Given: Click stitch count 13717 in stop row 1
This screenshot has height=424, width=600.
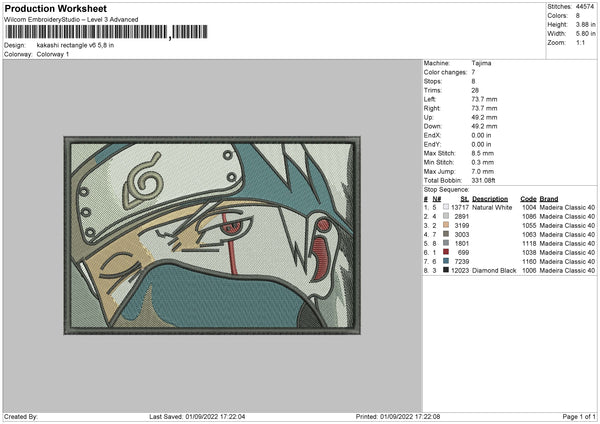Looking at the screenshot, I should (460, 207).
